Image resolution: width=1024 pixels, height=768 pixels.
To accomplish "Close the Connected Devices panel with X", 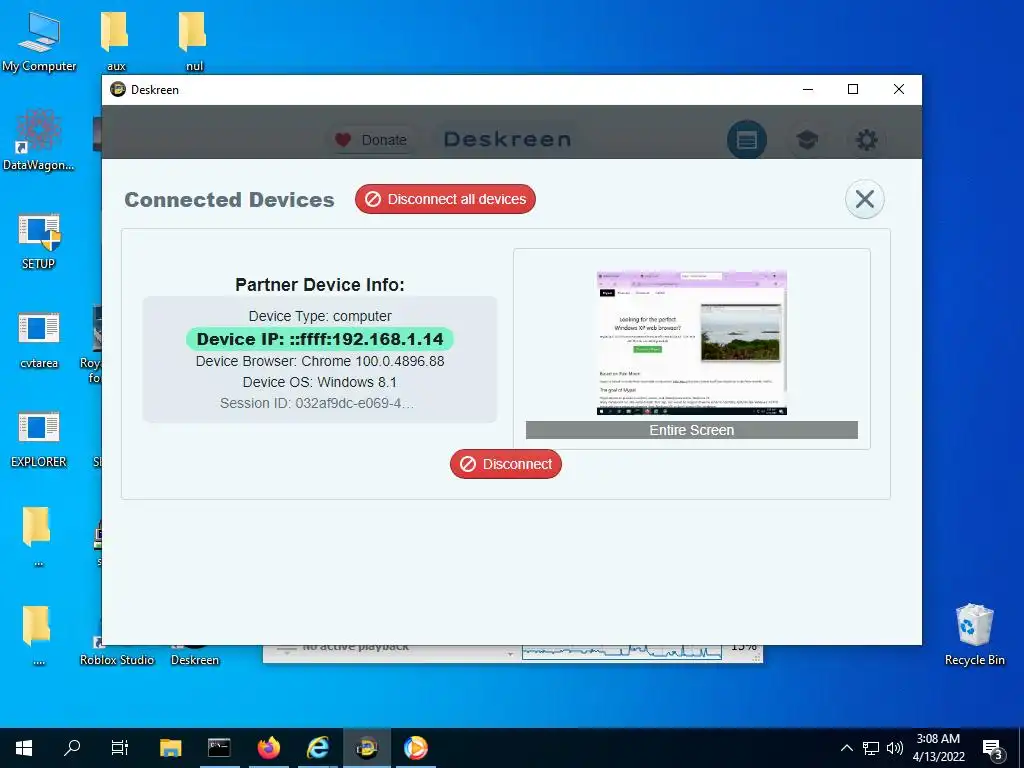I will click(865, 199).
